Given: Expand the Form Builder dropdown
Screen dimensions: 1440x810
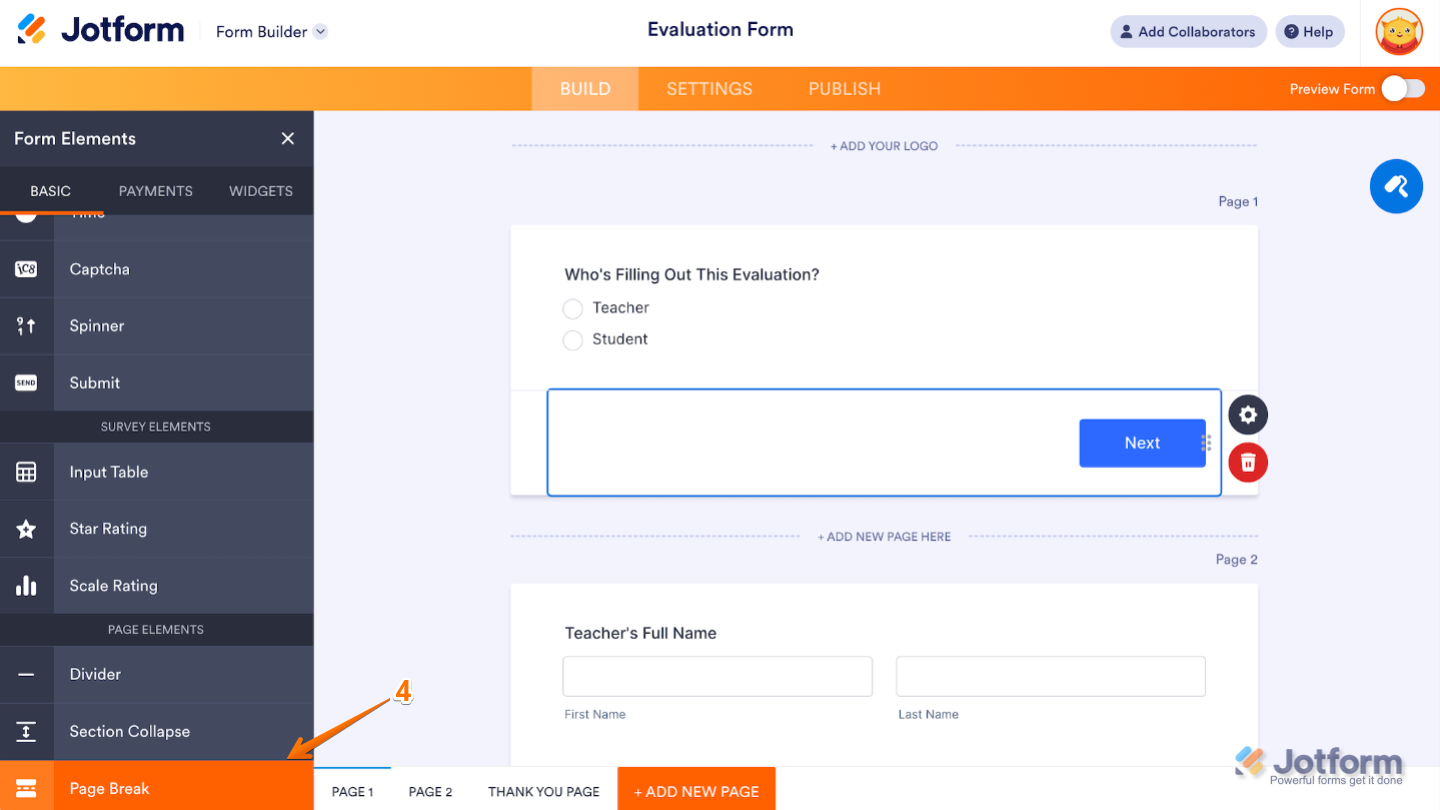Looking at the screenshot, I should click(x=320, y=32).
